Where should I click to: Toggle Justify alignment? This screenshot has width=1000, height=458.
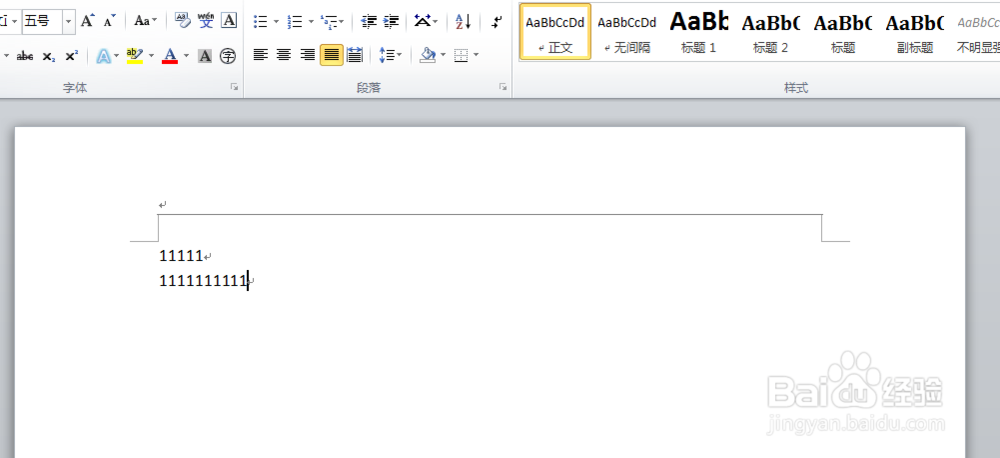click(x=332, y=55)
